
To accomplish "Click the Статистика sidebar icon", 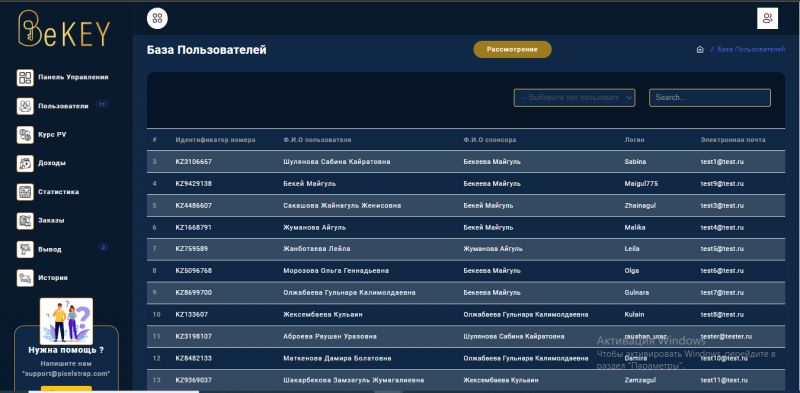I will point(25,192).
